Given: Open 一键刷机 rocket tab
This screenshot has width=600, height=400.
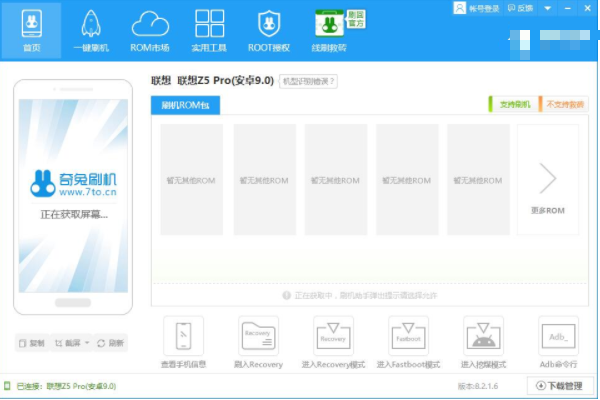Looking at the screenshot, I should (x=91, y=31).
